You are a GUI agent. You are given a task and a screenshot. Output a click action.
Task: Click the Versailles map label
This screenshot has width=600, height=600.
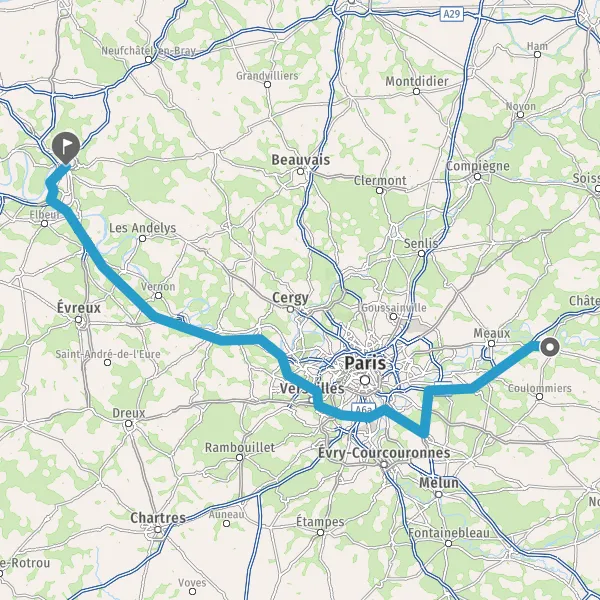coord(312,388)
